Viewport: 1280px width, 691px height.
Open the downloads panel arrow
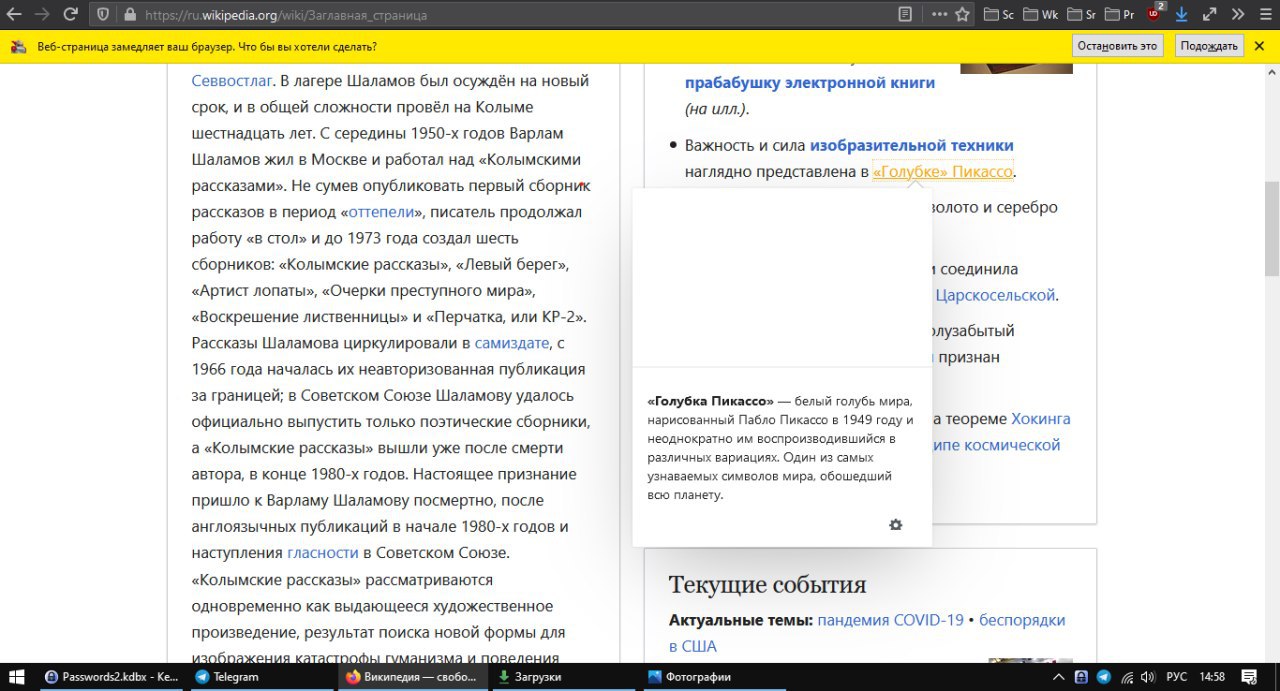coord(1182,14)
